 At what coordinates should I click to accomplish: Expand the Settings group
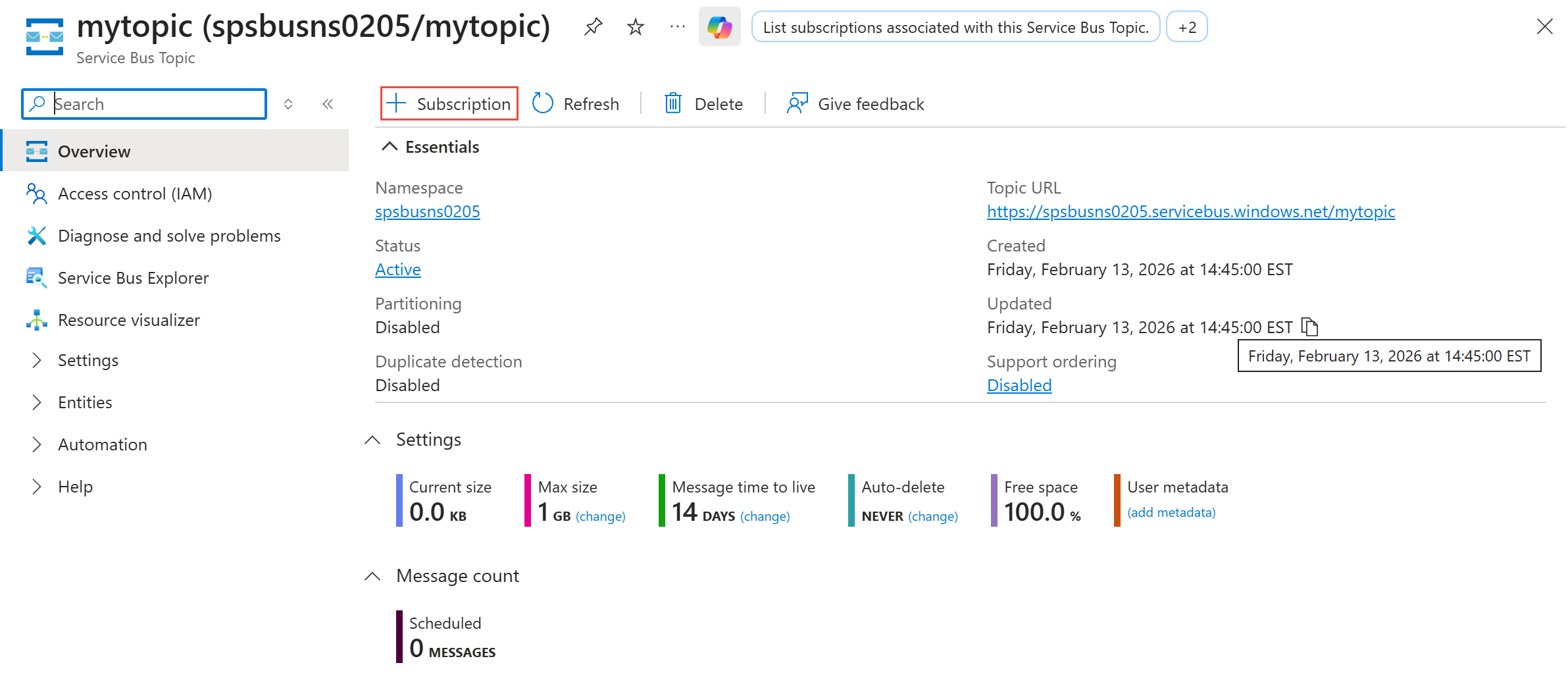click(x=88, y=359)
